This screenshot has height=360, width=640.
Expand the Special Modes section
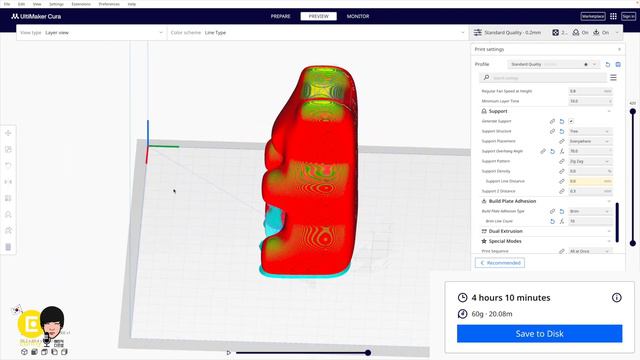click(546, 241)
